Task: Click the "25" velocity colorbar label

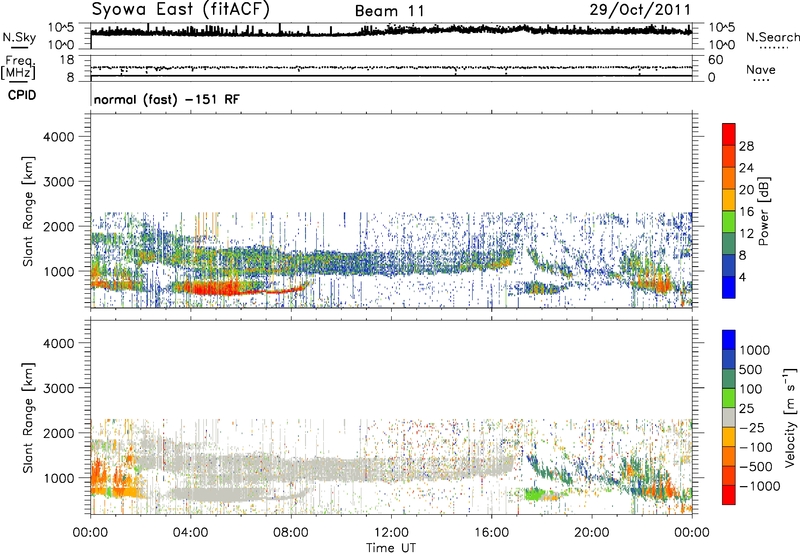Action: [x=746, y=408]
